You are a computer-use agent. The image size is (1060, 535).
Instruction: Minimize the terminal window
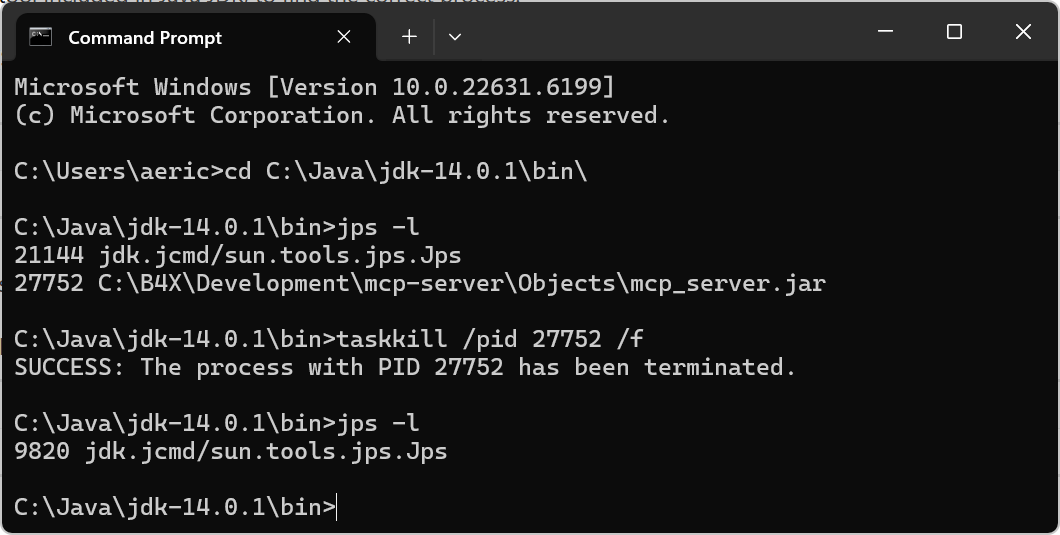(885, 33)
